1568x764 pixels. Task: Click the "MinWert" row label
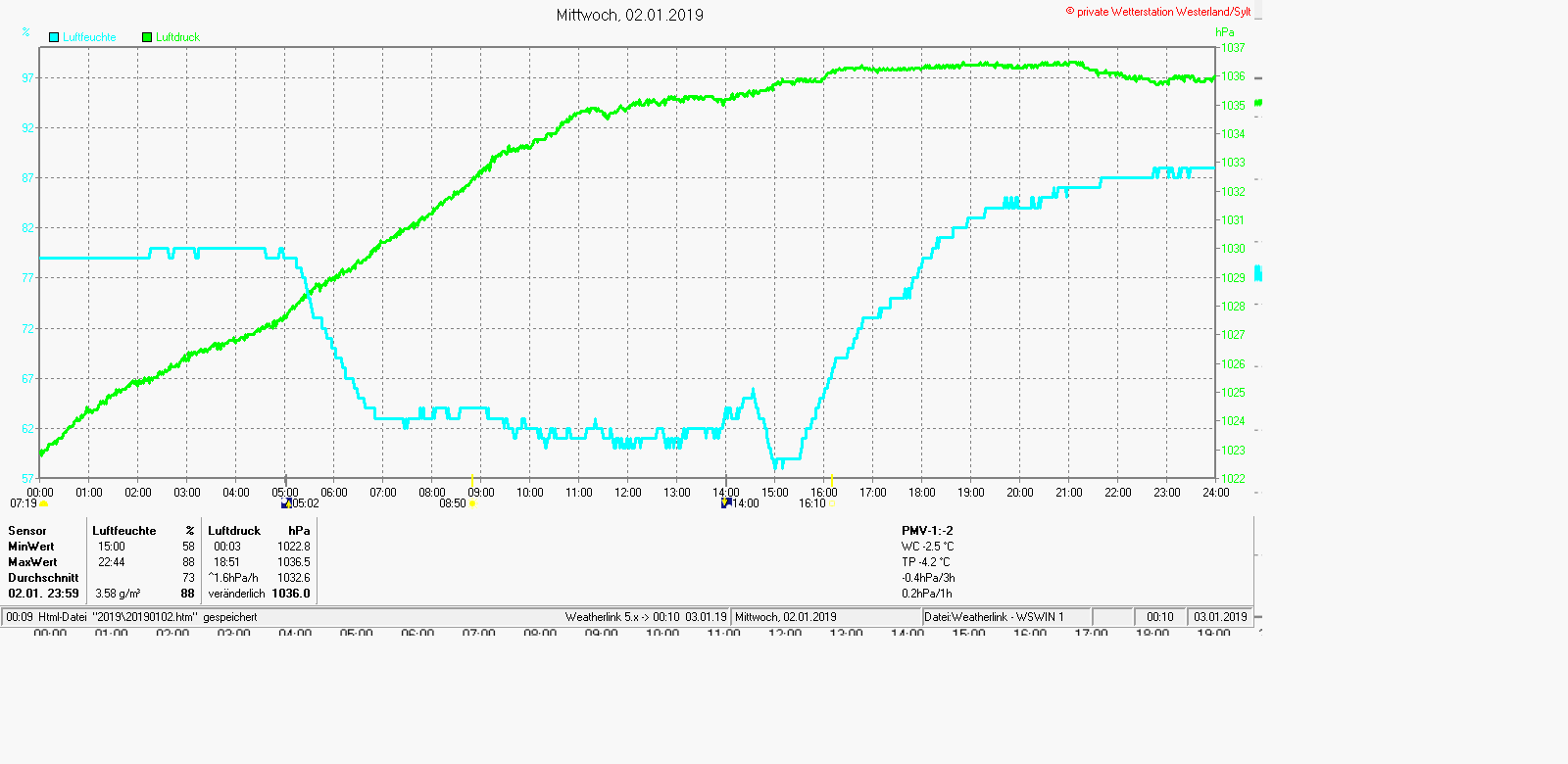point(31,547)
